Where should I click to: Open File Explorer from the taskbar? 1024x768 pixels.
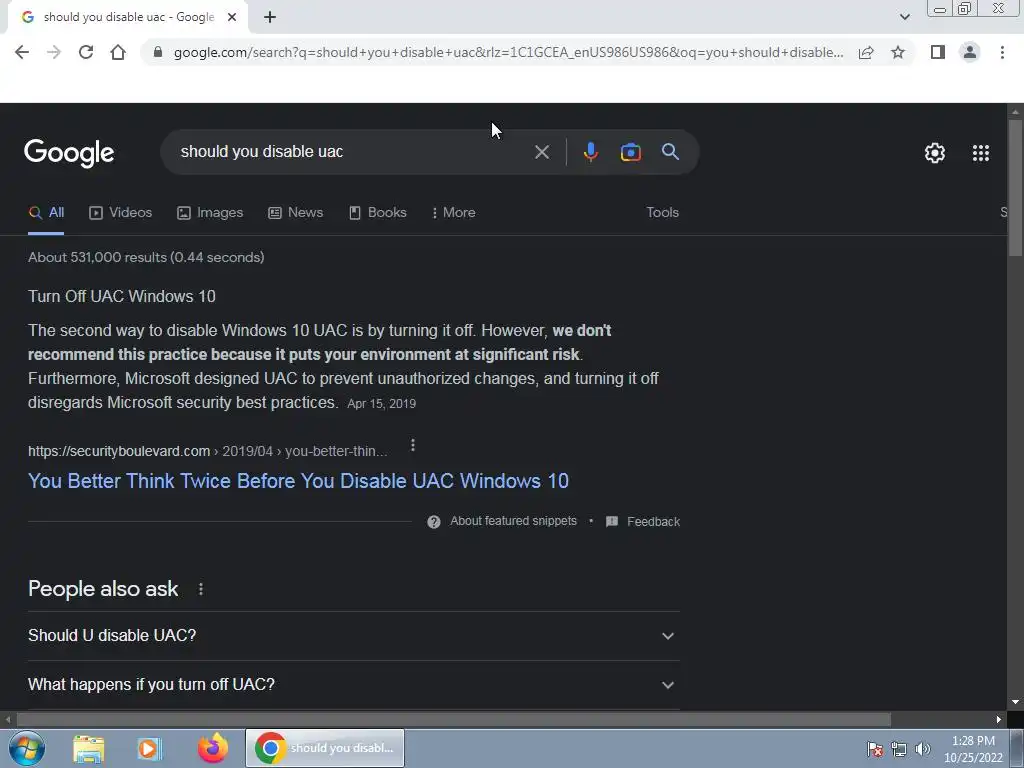coord(88,748)
